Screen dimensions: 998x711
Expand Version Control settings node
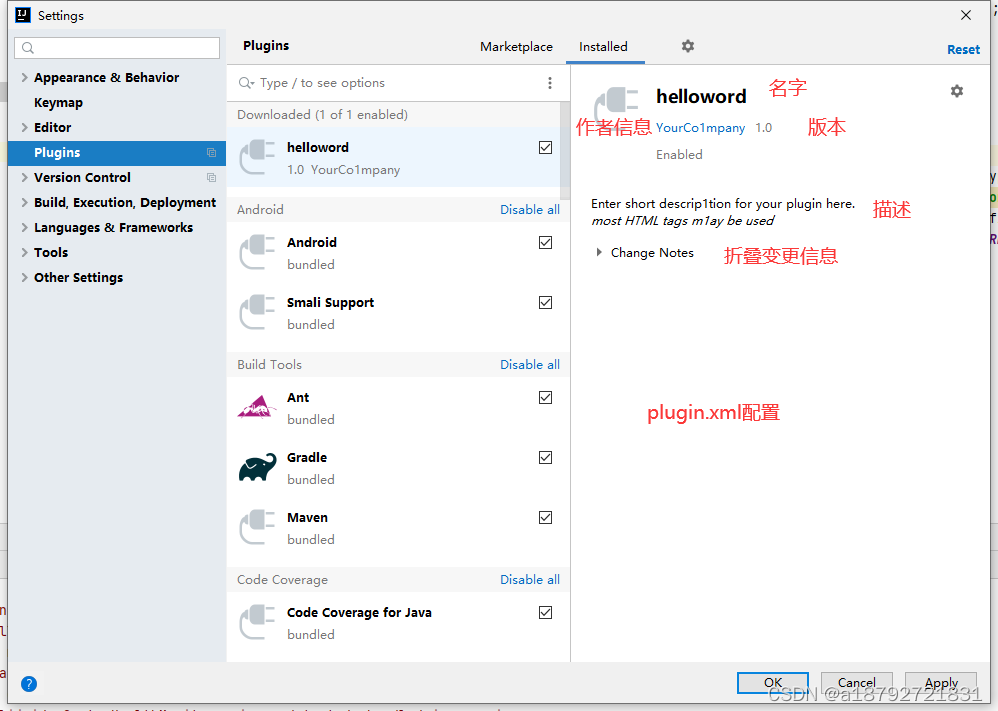tap(24, 178)
